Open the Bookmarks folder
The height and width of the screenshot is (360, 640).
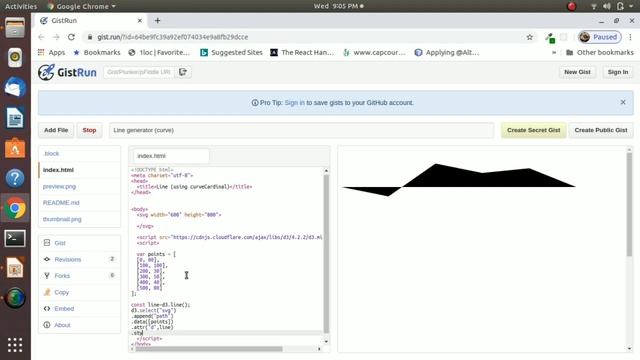97,52
